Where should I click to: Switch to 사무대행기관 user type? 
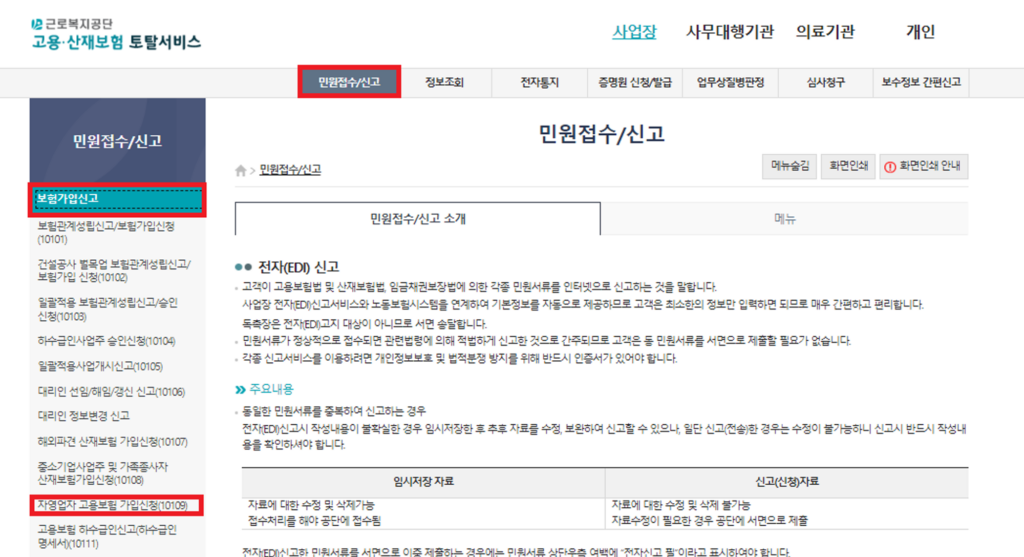(730, 32)
